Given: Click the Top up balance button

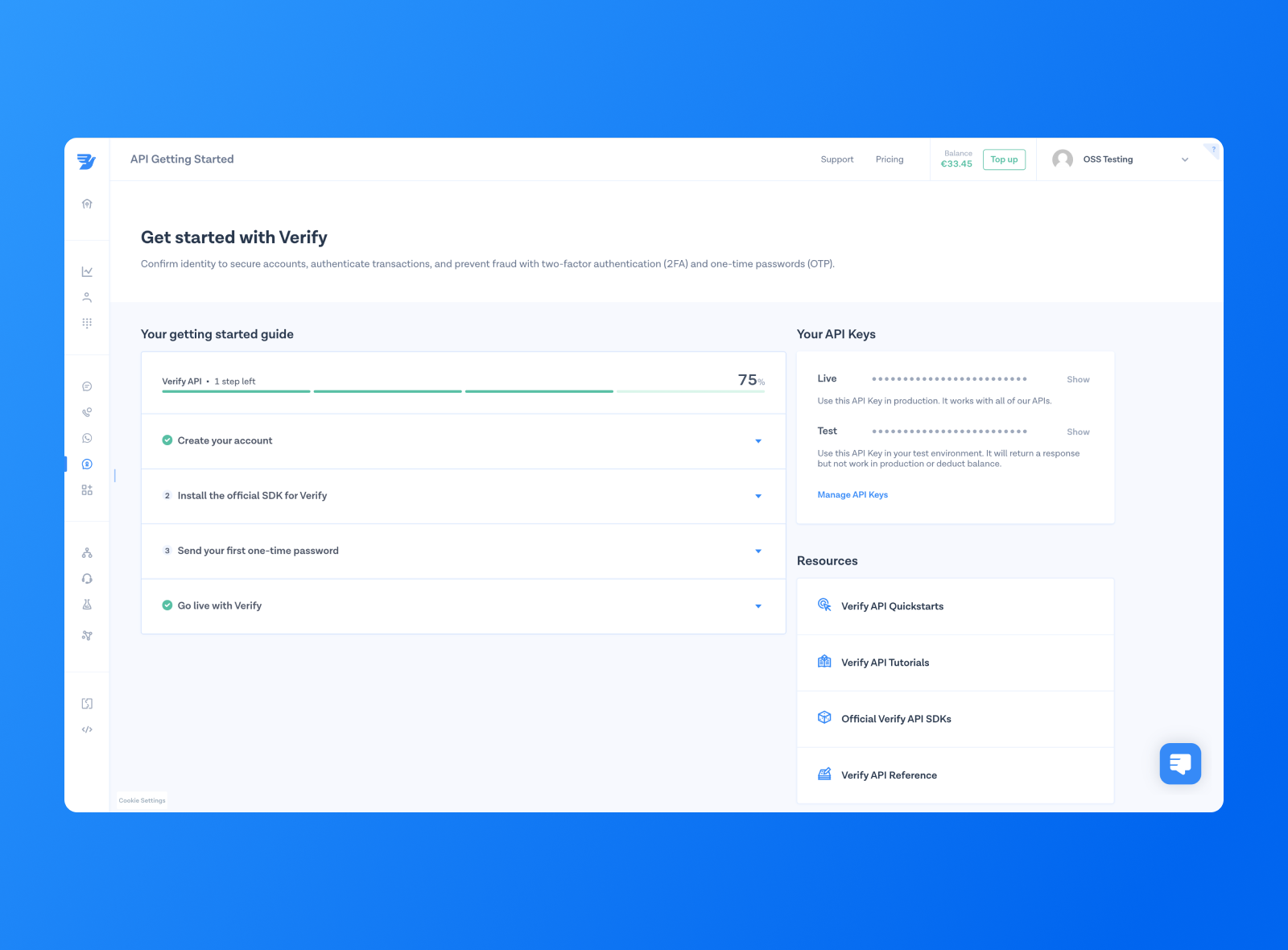Looking at the screenshot, I should (x=1003, y=159).
